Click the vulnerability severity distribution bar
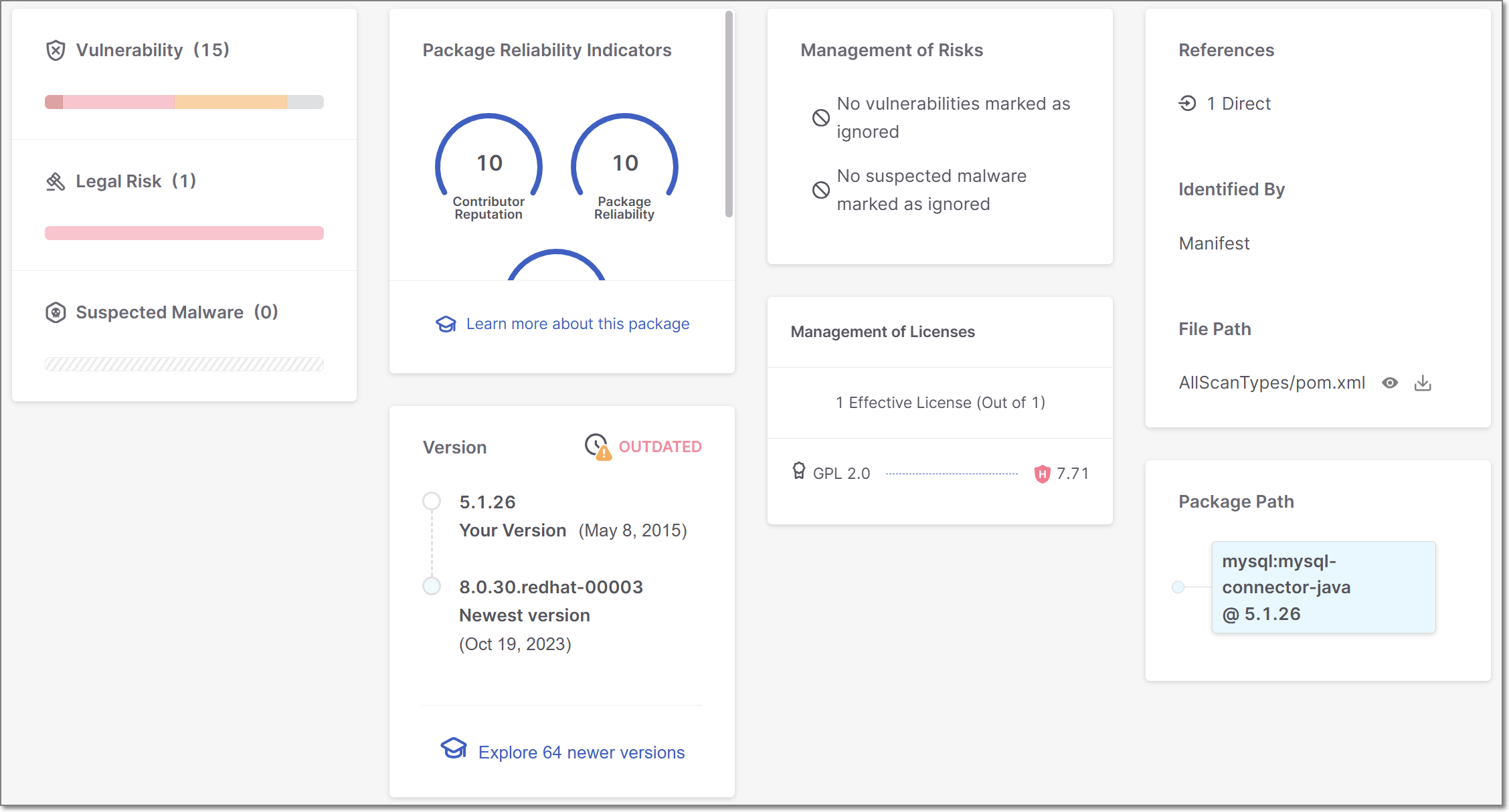This screenshot has width=1509, height=812. [184, 102]
